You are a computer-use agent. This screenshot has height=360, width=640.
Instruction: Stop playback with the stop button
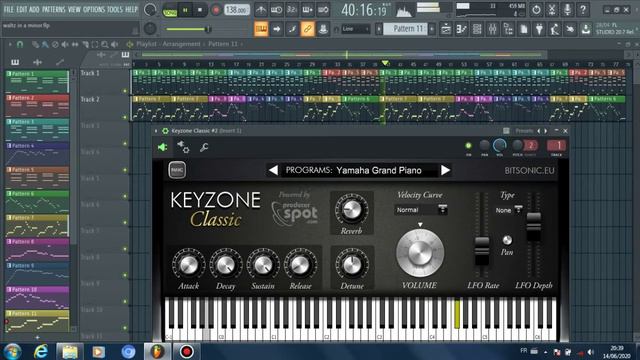200,10
